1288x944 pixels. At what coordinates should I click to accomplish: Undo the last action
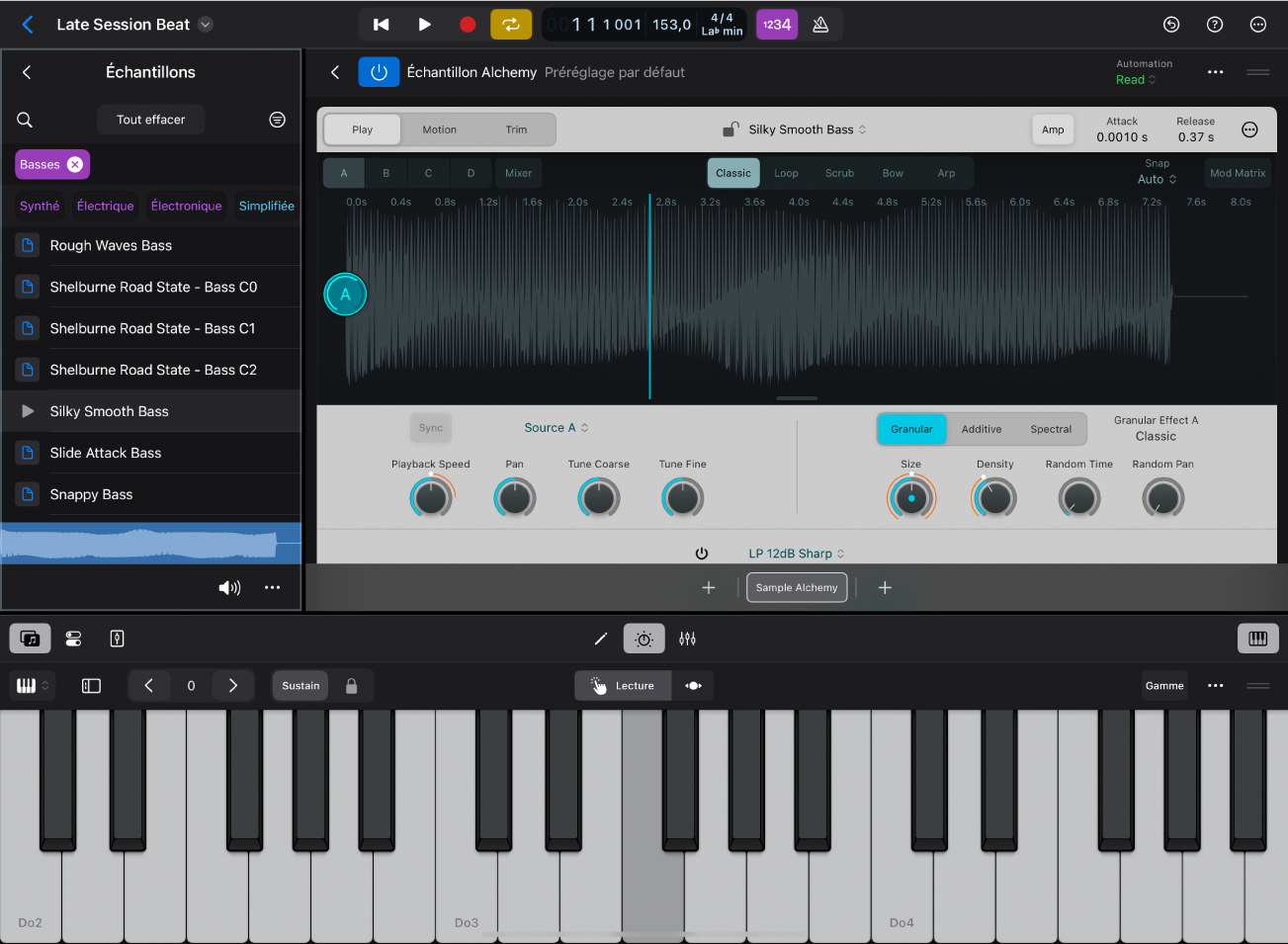point(1171,24)
